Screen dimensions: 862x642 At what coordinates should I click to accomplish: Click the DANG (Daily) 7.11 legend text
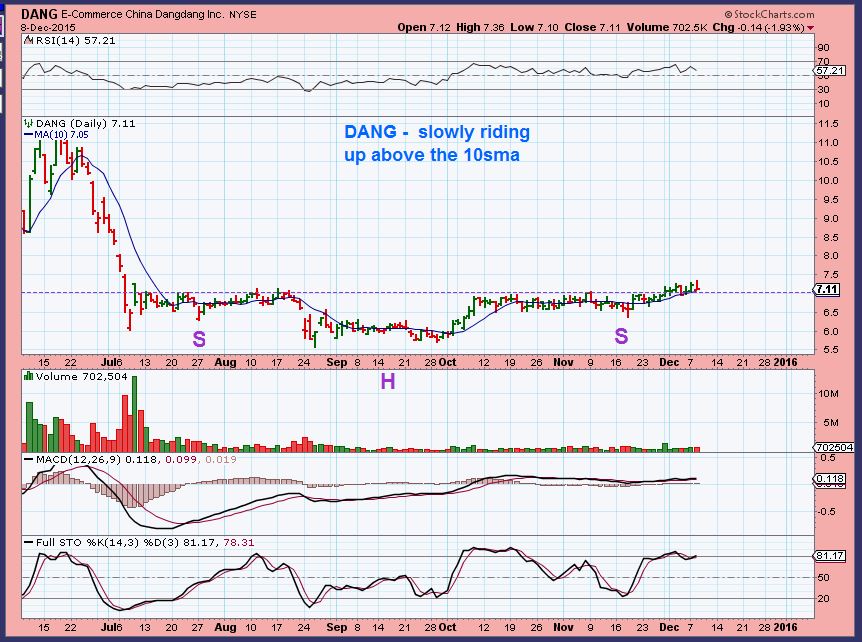(85, 123)
